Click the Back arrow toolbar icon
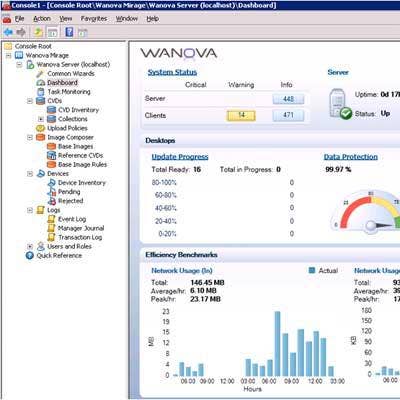The image size is (400, 400). (8, 32)
